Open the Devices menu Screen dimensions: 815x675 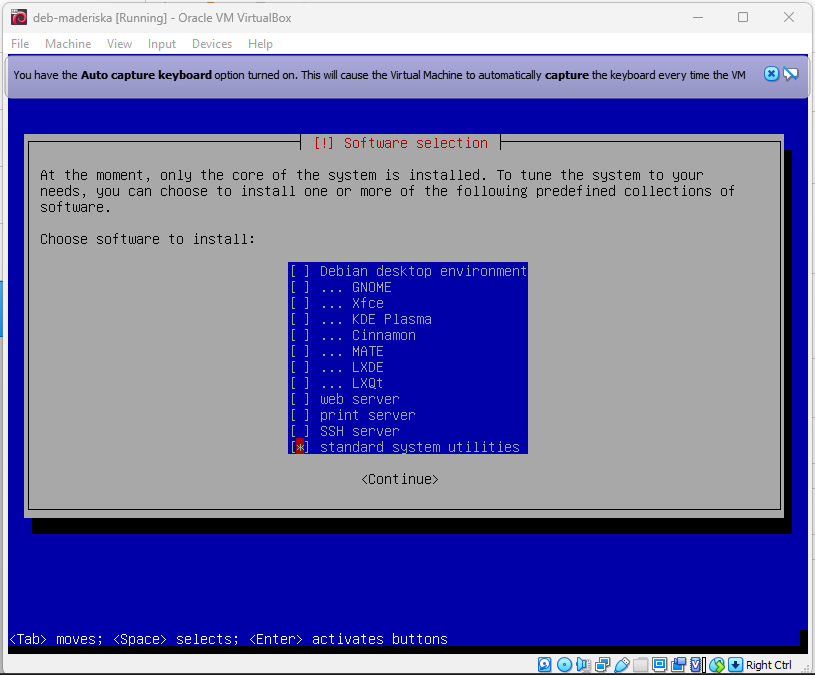tap(212, 44)
